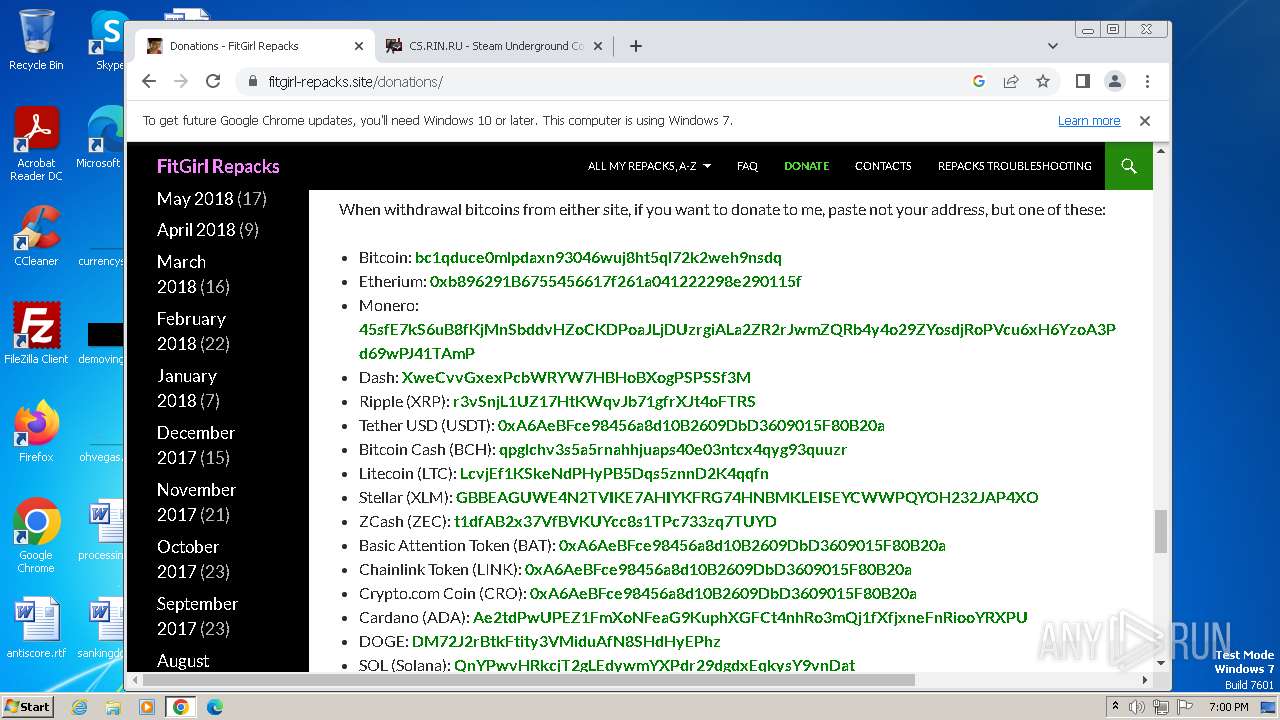This screenshot has width=1280, height=720.
Task: Open the January 2018 archive link
Action: pos(186,388)
